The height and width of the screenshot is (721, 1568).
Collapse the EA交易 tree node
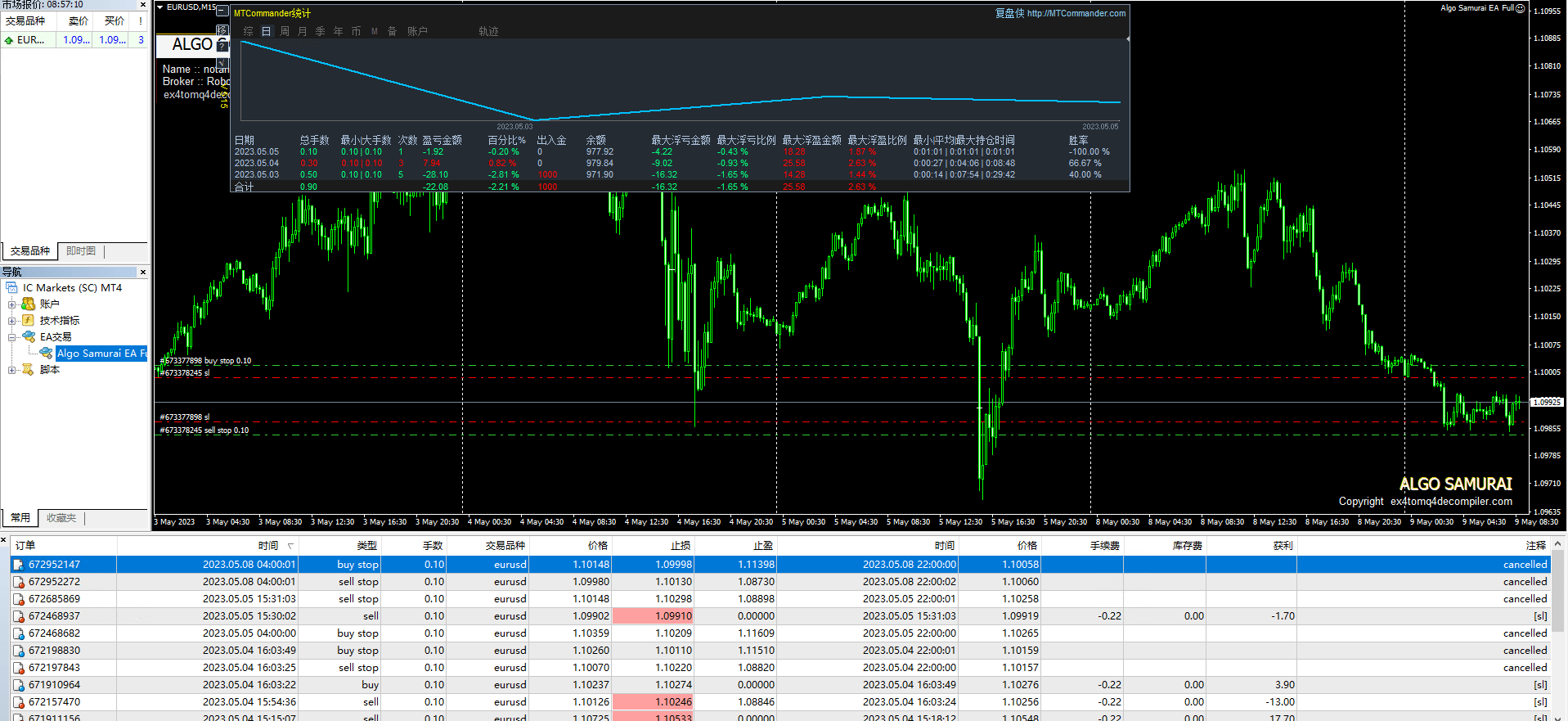(12, 336)
